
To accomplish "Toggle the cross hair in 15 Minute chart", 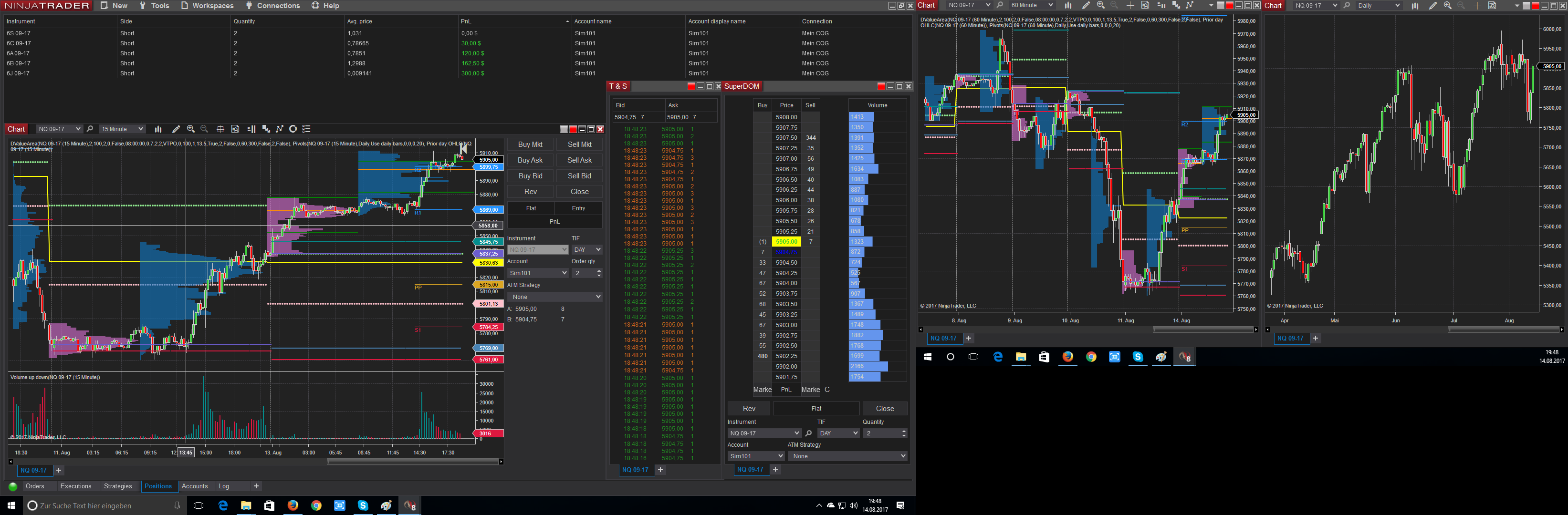I will pos(220,129).
